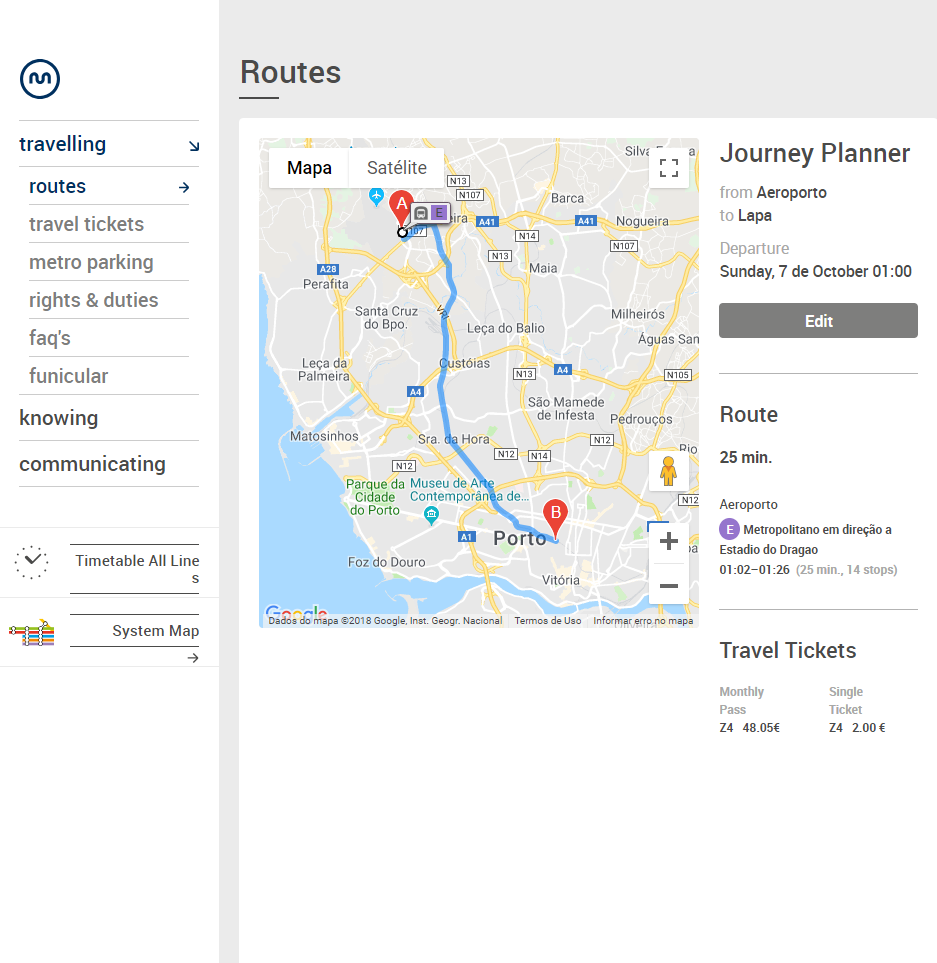The width and height of the screenshot is (937, 963).
Task: Click the Routes page heading
Action: 290,72
